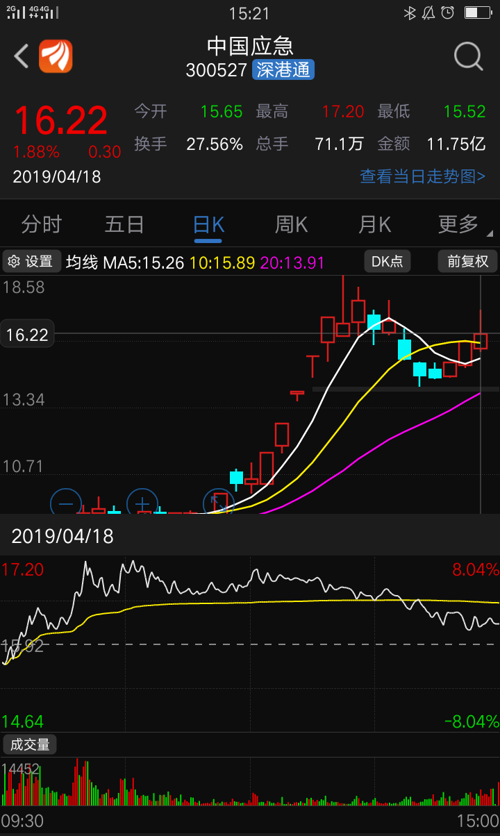500x836 pixels.
Task: Tap the 金额 11.75亿 value
Action: click(456, 144)
